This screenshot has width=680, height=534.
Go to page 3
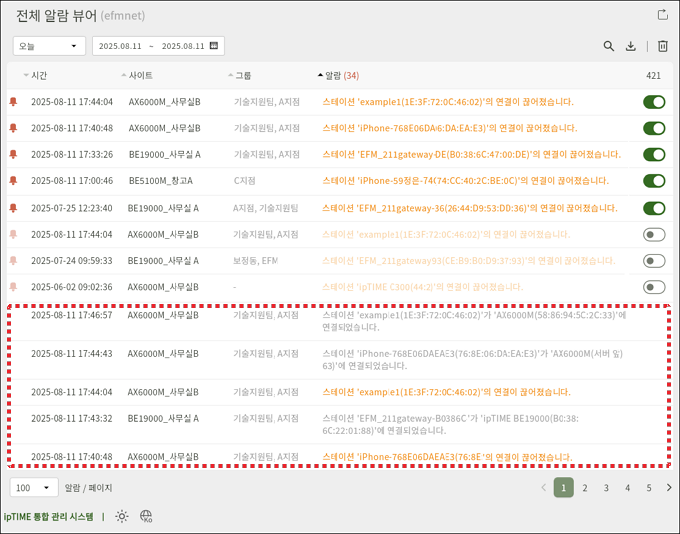(606, 488)
